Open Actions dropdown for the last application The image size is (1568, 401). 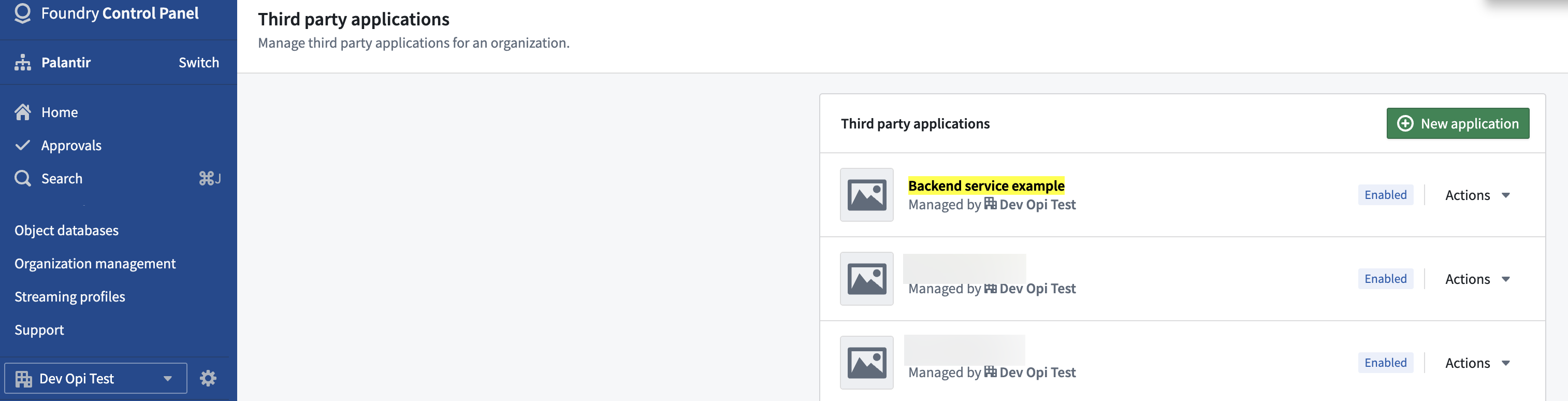(x=1477, y=362)
